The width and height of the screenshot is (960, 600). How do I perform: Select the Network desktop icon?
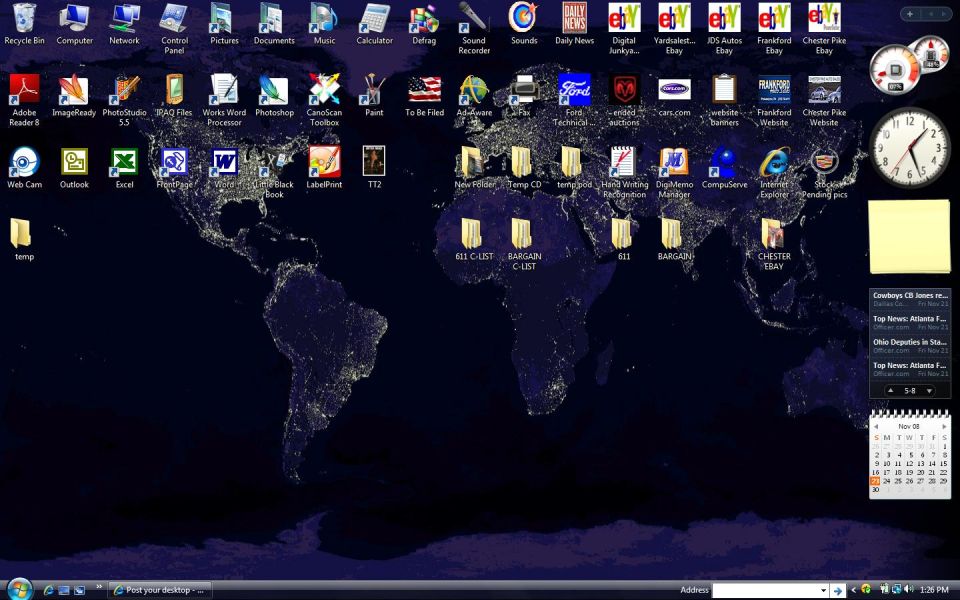124,18
